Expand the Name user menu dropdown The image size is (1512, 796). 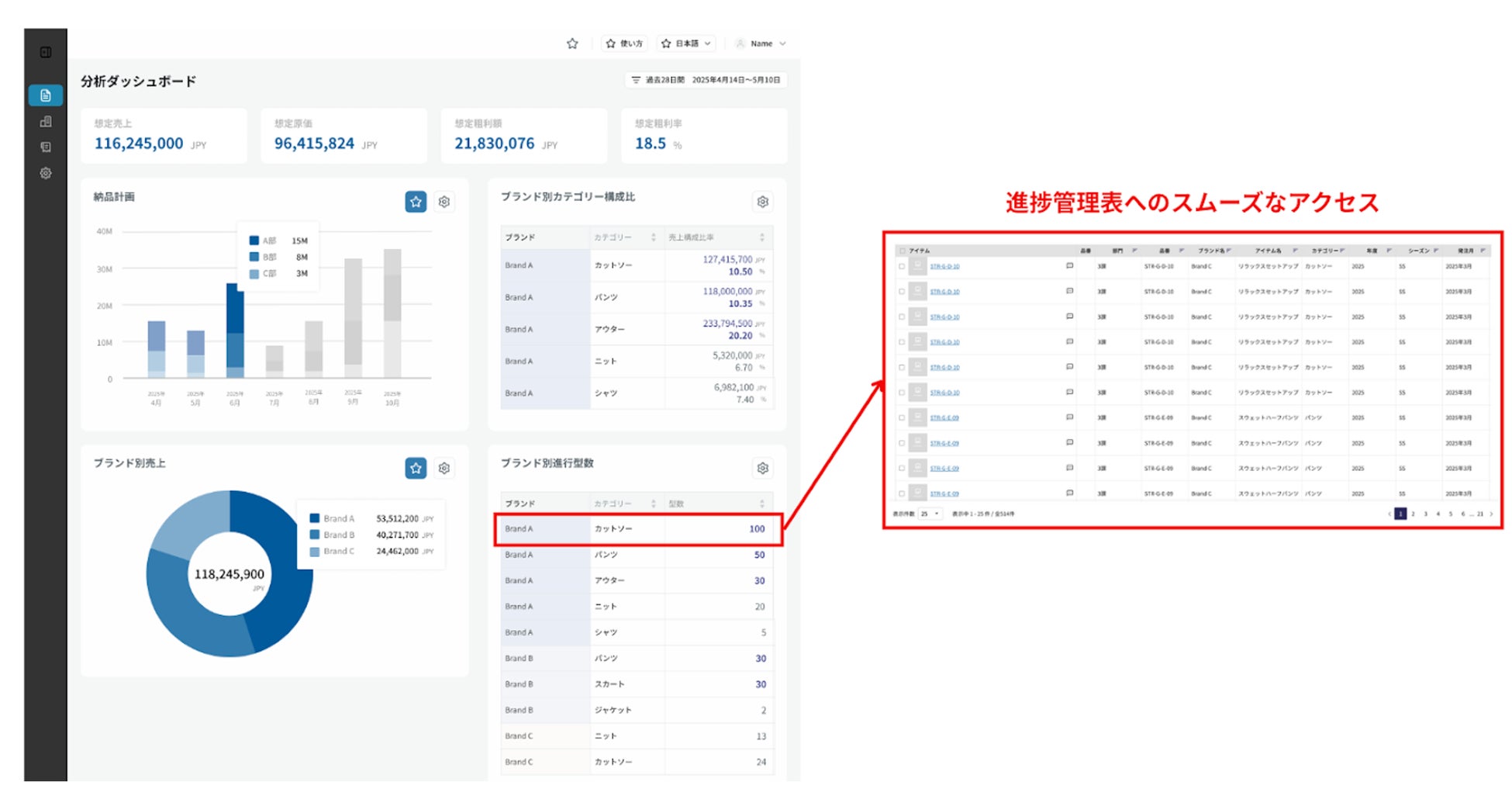[761, 43]
